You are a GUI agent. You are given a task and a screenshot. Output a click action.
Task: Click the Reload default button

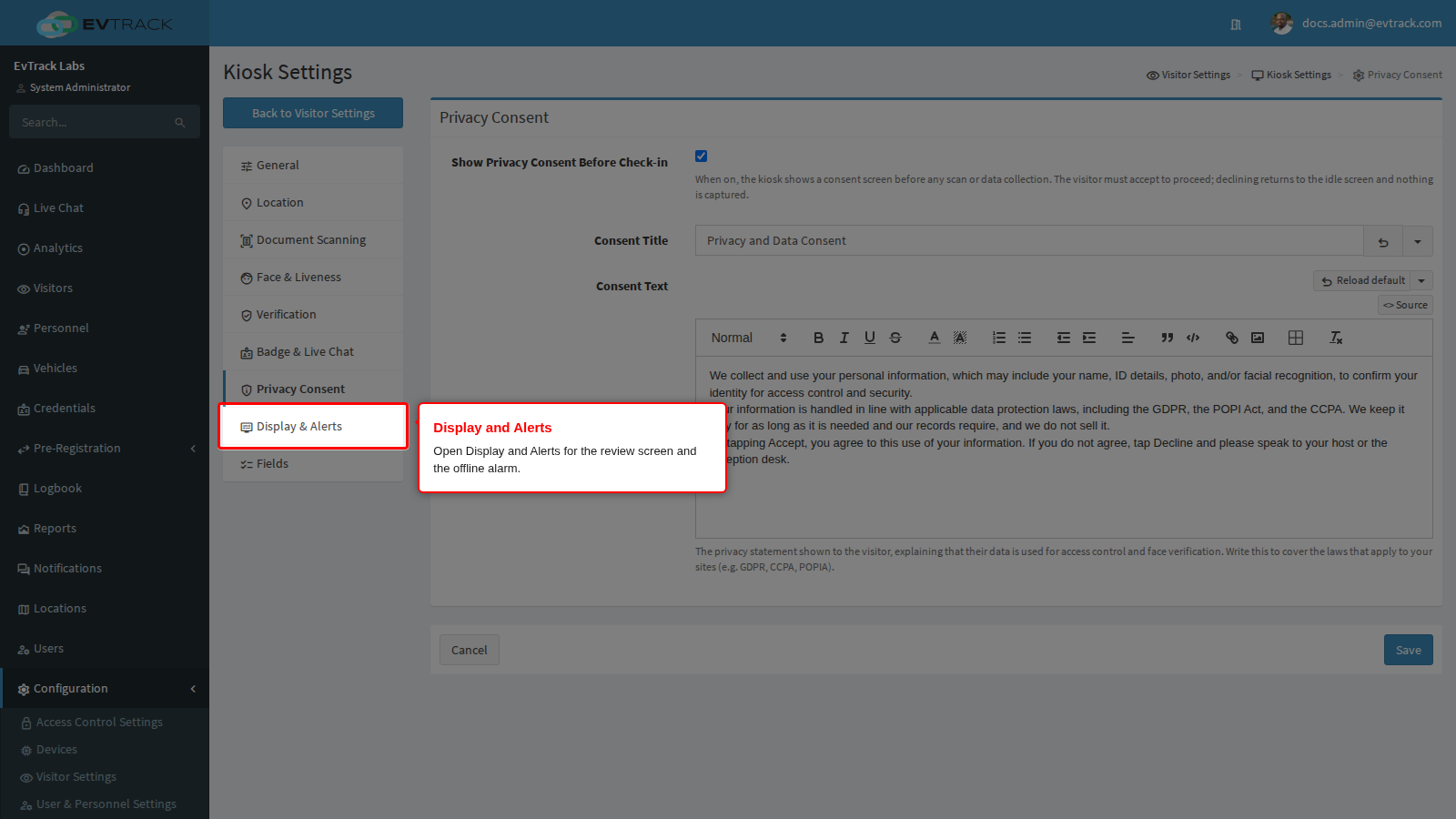1362,281
